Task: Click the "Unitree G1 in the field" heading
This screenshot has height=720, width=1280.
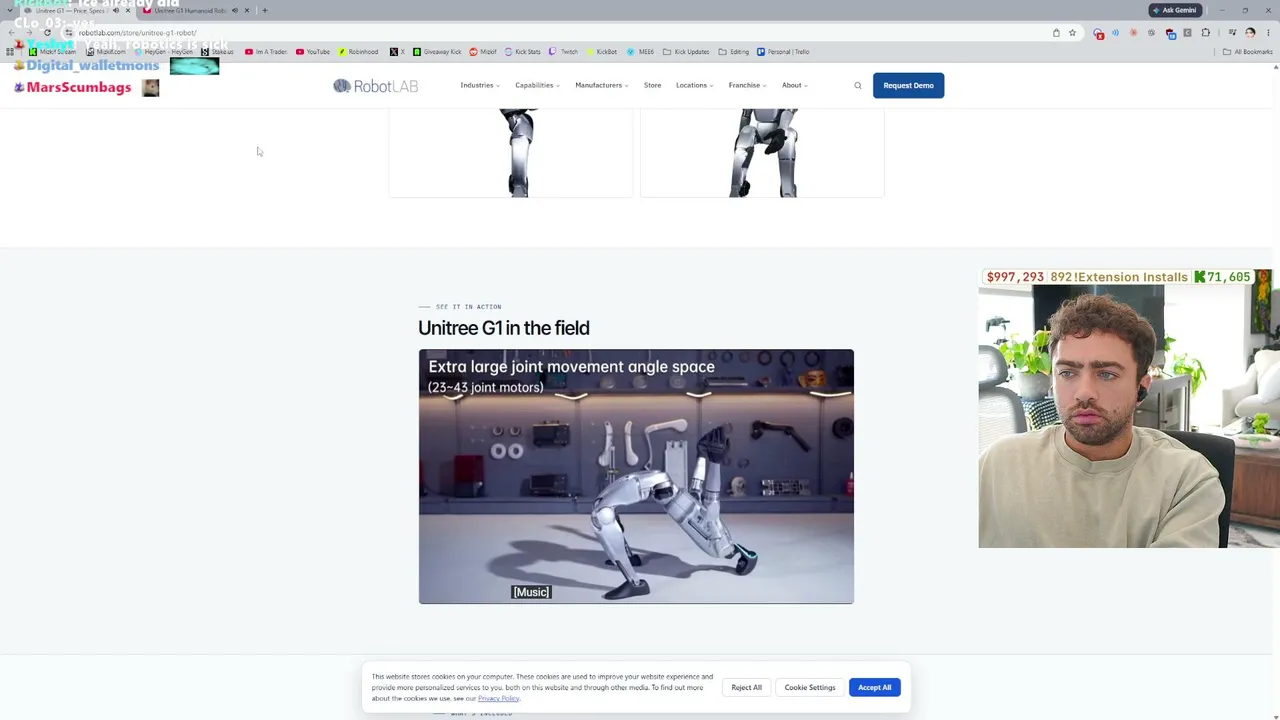Action: (x=504, y=328)
